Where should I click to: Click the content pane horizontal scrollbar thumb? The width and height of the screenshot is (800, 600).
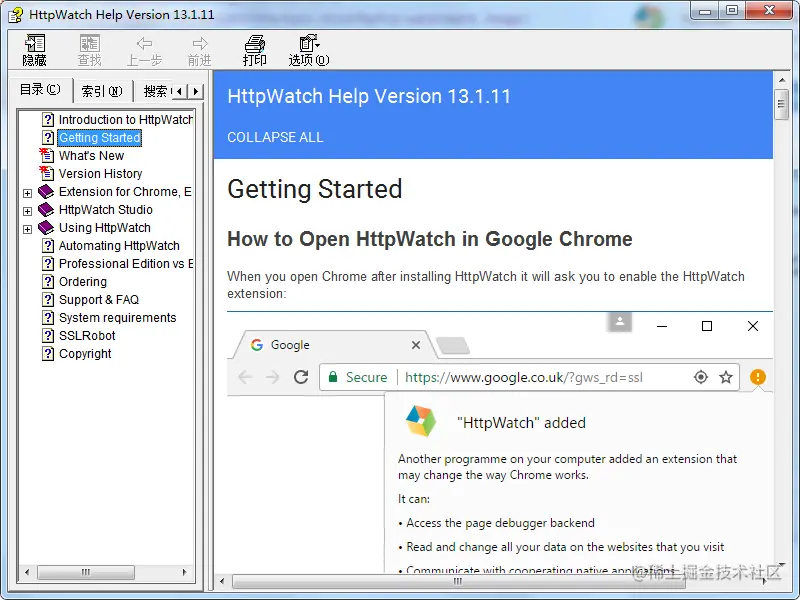click(458, 581)
